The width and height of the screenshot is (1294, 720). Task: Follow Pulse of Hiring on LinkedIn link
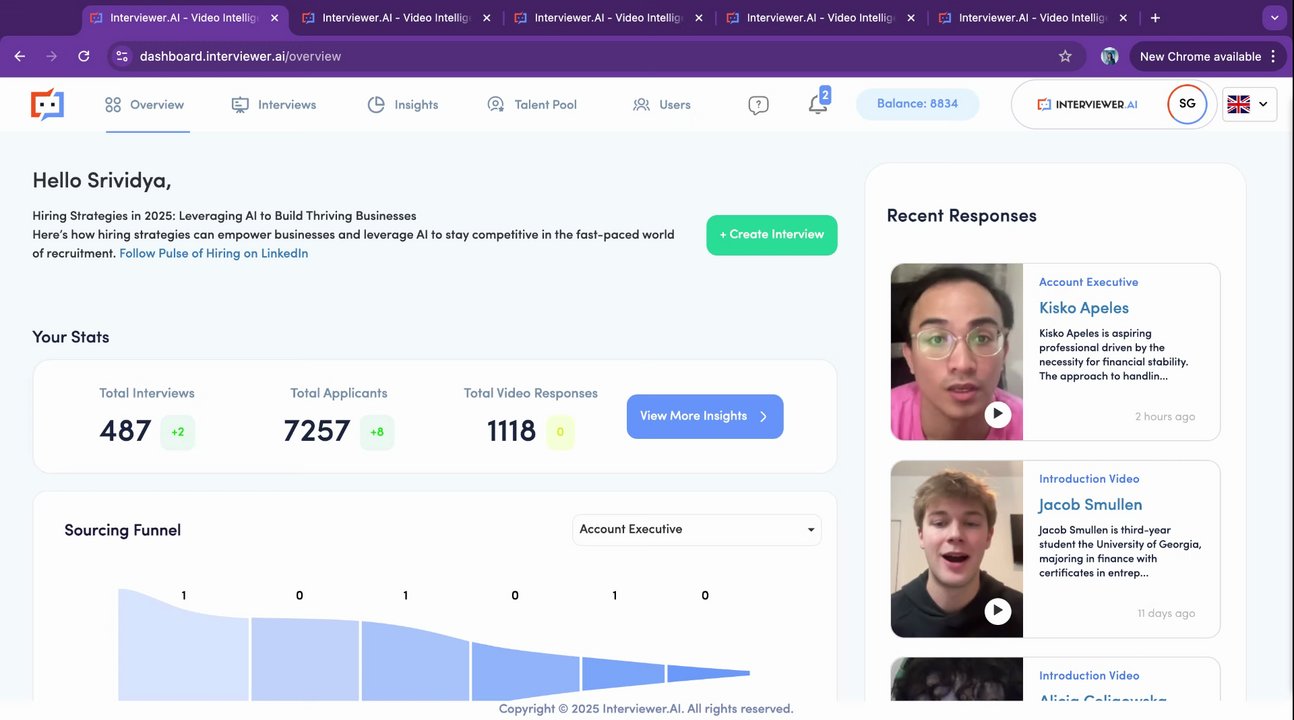click(x=213, y=253)
